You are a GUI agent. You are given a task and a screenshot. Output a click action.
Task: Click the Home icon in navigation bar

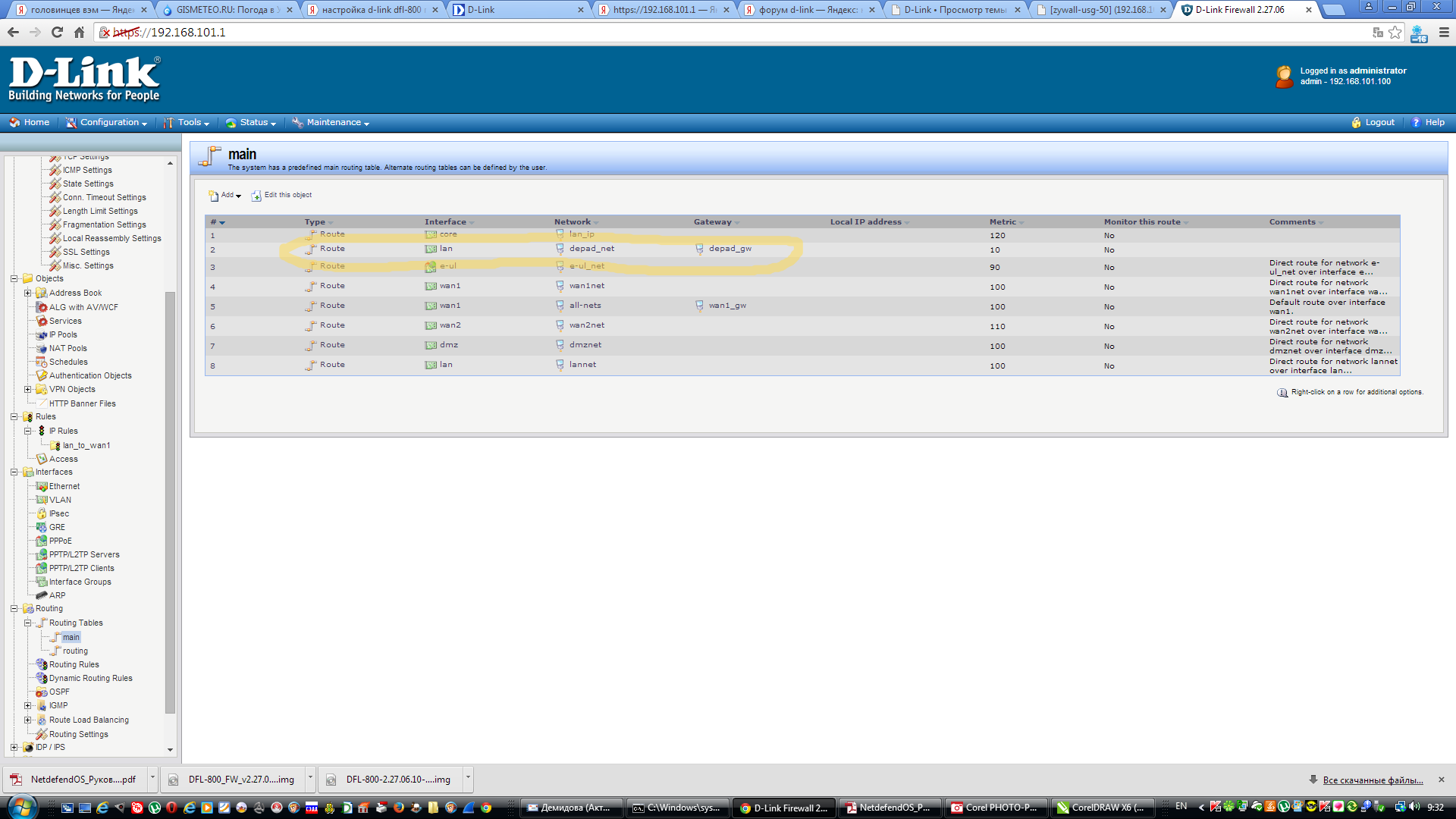[14, 123]
